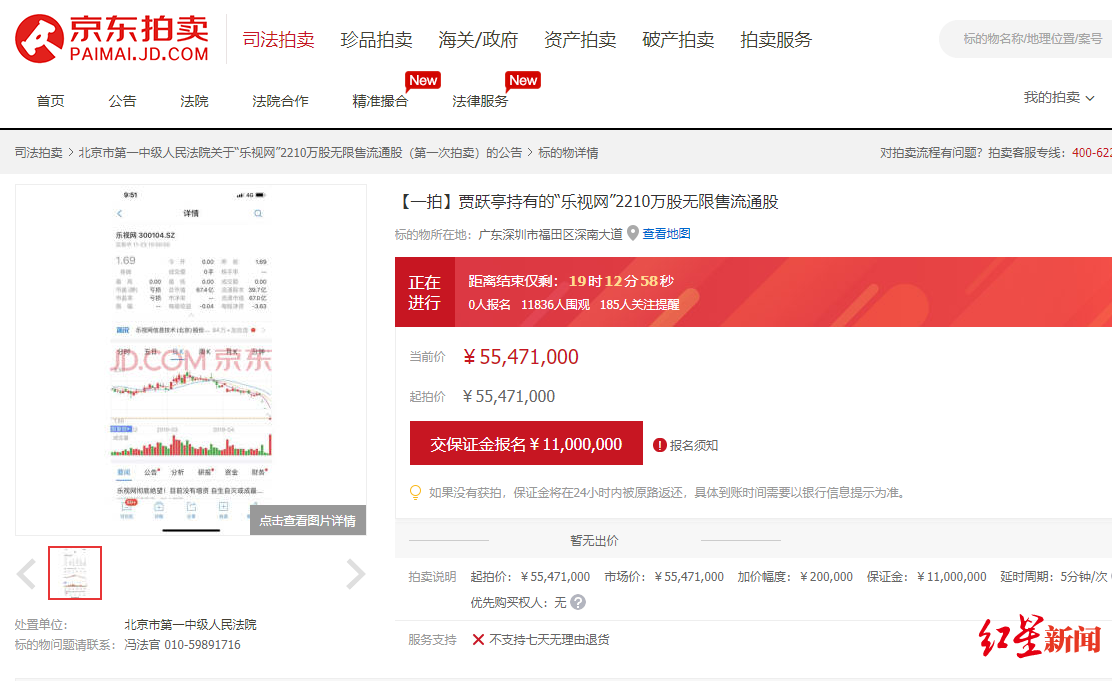This screenshot has height=681, width=1112.
Task: Switch to the 公告 navigation tab
Action: pyautogui.click(x=122, y=100)
